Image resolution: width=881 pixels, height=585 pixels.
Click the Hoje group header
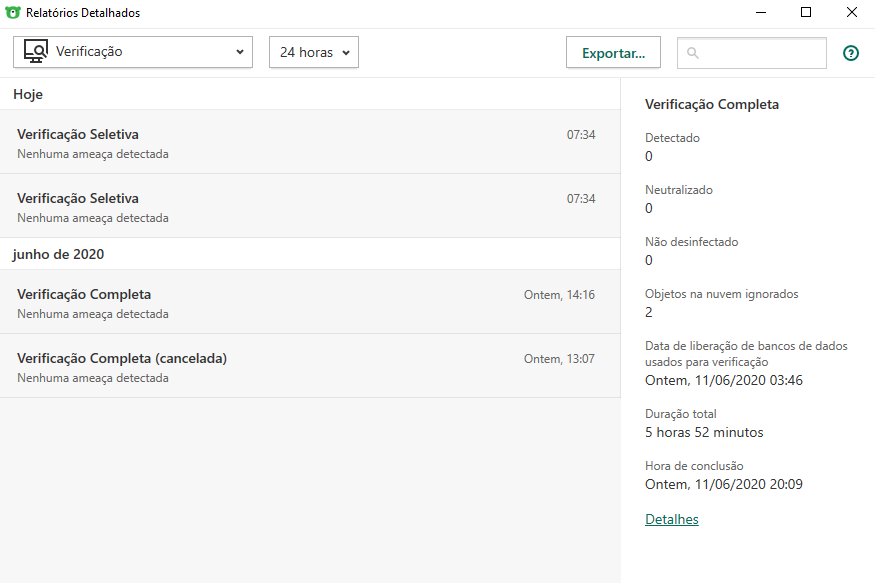(x=29, y=94)
